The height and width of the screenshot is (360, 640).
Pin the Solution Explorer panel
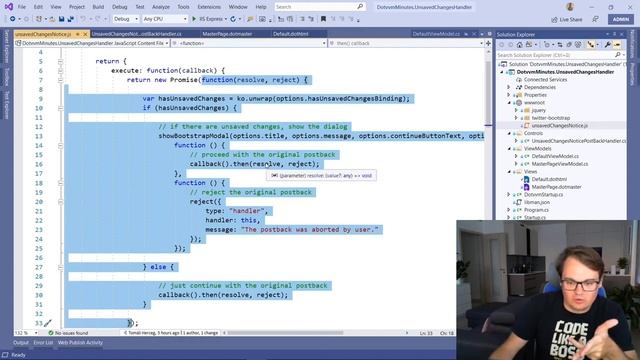614,34
